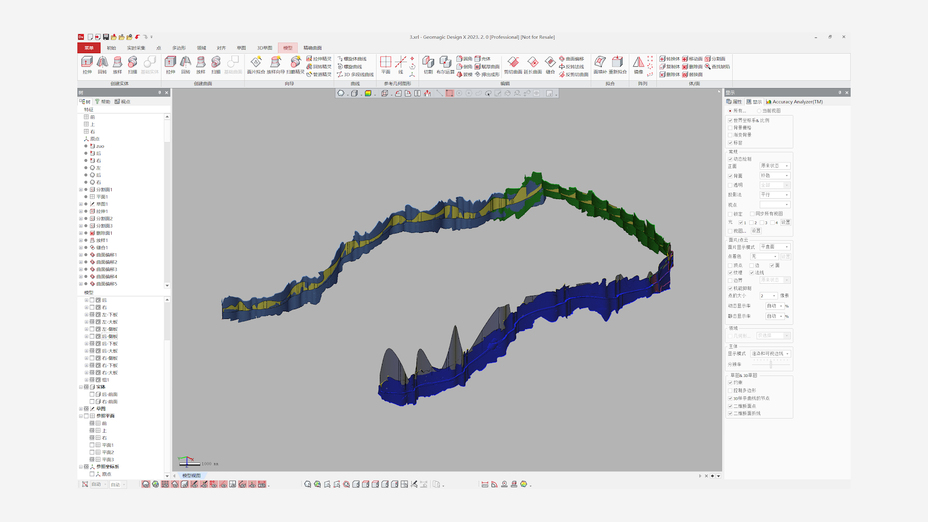Select the surface 放样 tool in 创建曲面 group

201,65
